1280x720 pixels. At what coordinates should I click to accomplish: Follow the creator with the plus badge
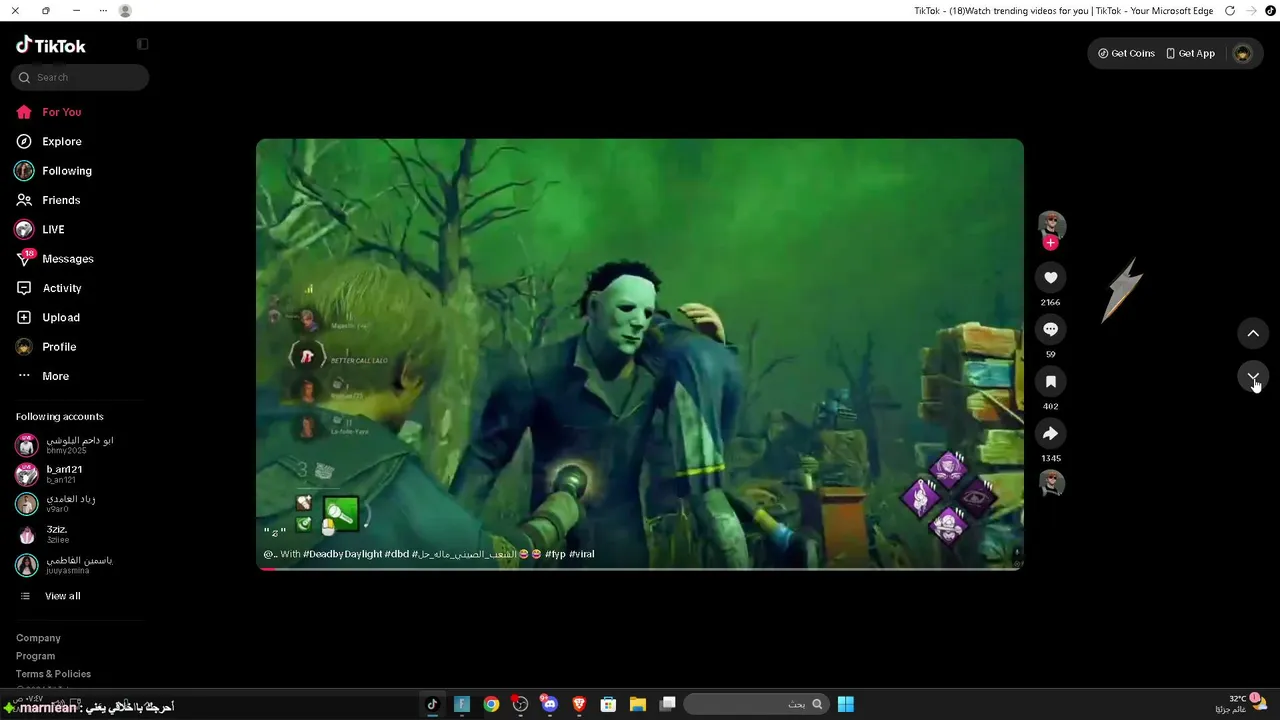pyautogui.click(x=1050, y=243)
